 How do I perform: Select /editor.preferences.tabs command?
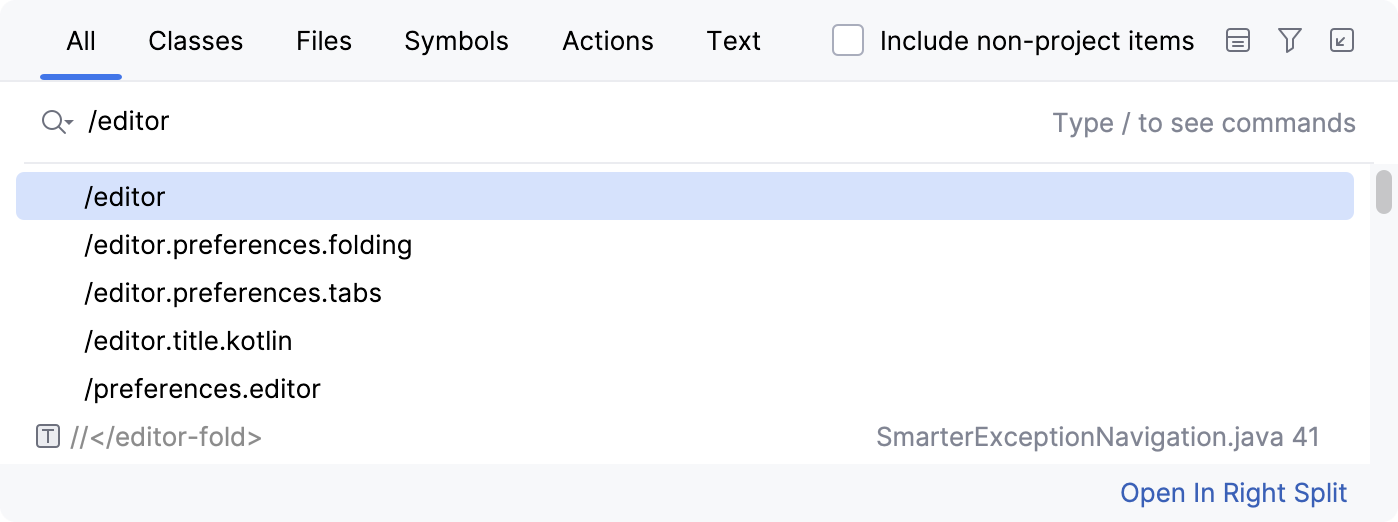tap(233, 293)
